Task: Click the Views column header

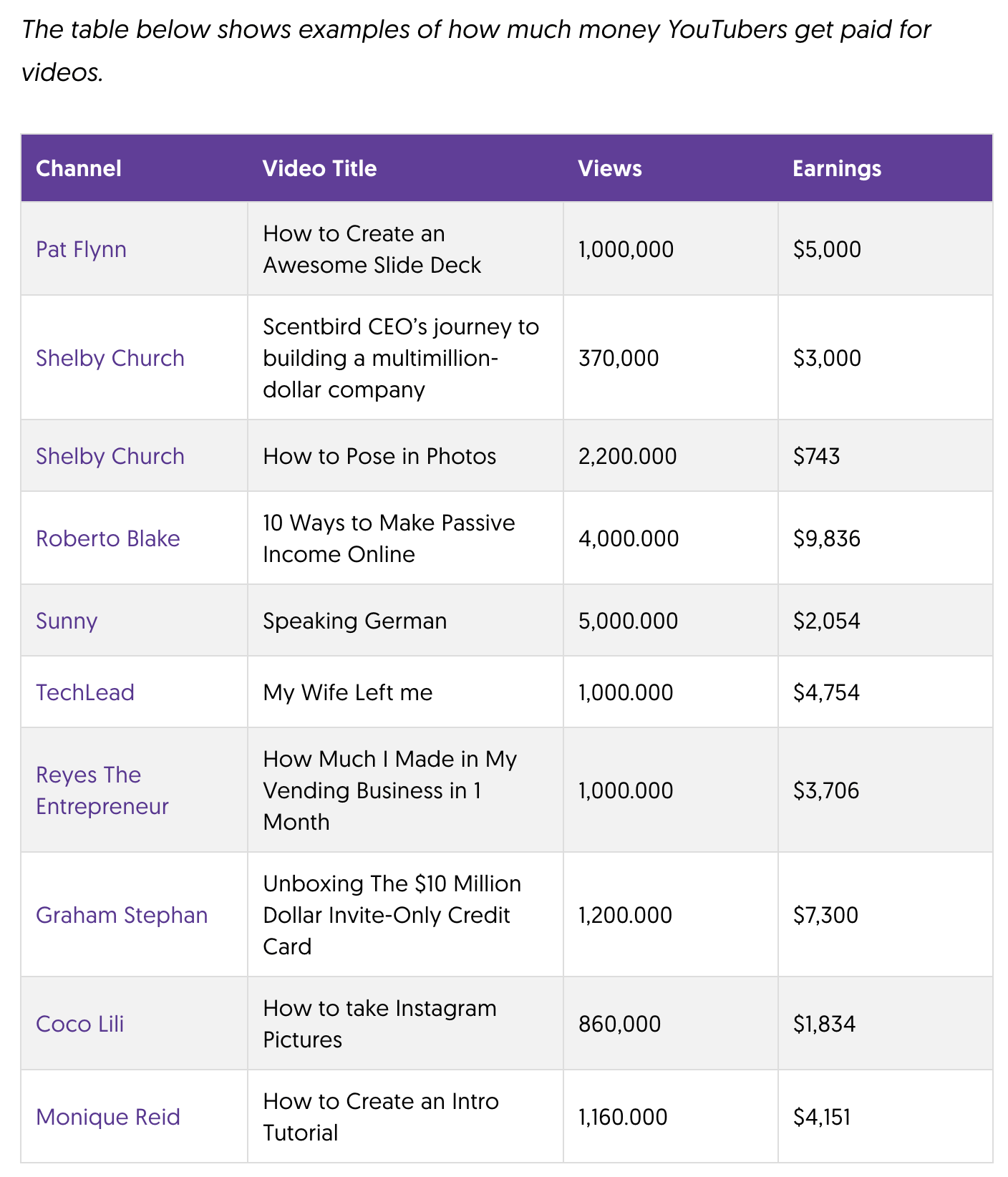Action: [610, 168]
